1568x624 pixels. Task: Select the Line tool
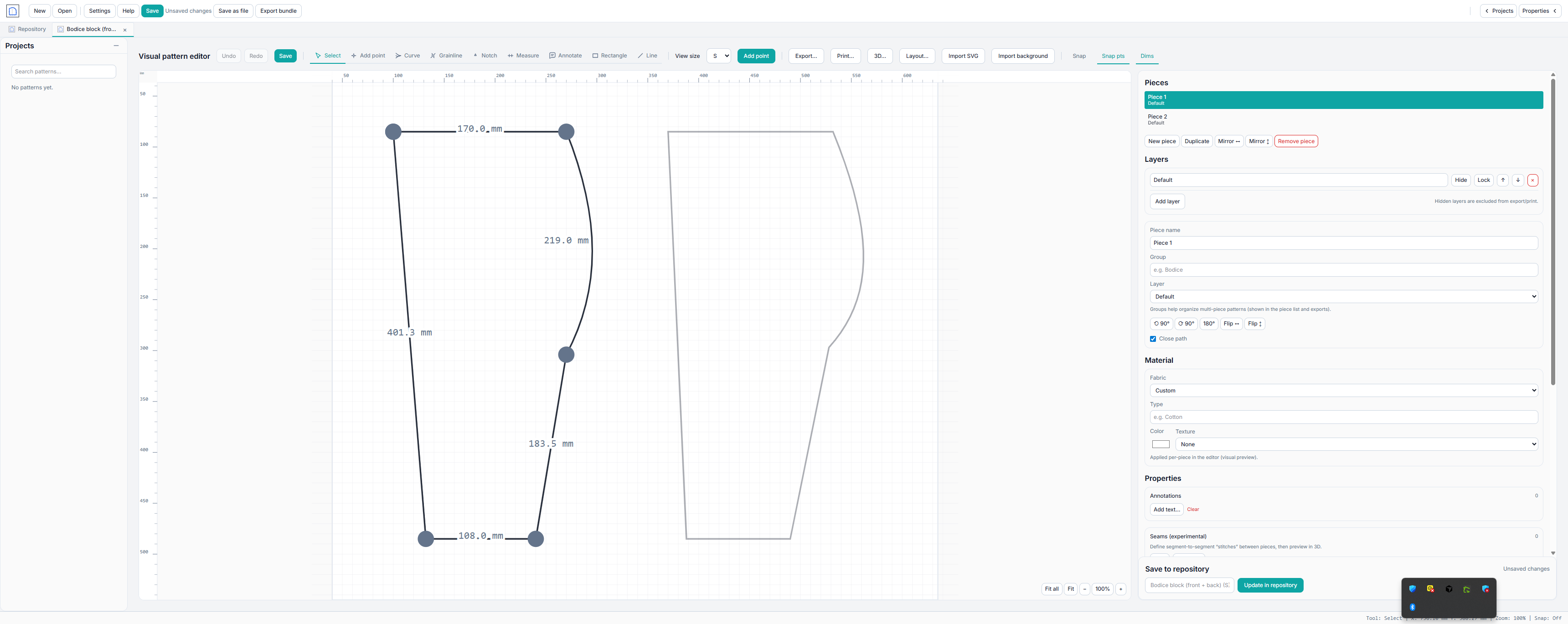[x=647, y=56]
